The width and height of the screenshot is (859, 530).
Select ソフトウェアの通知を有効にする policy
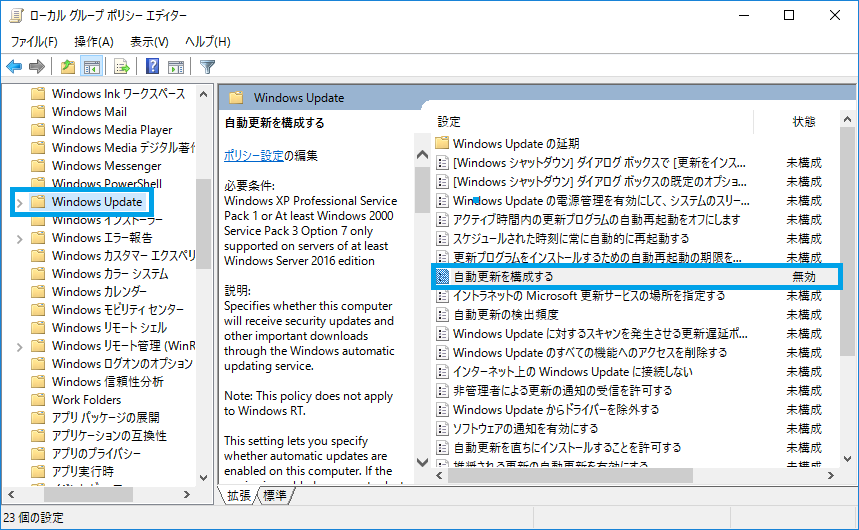517,429
